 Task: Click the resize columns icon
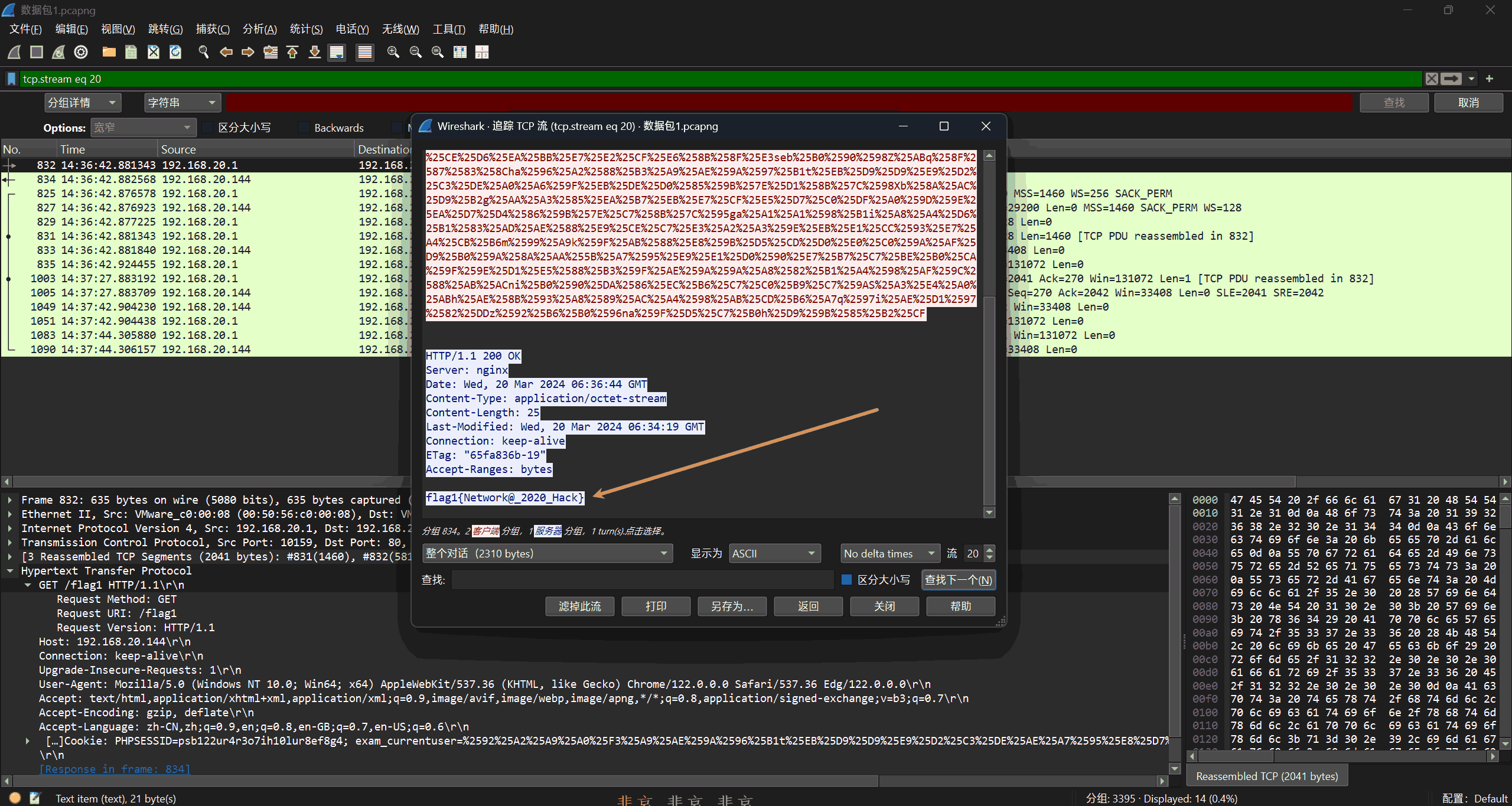460,52
